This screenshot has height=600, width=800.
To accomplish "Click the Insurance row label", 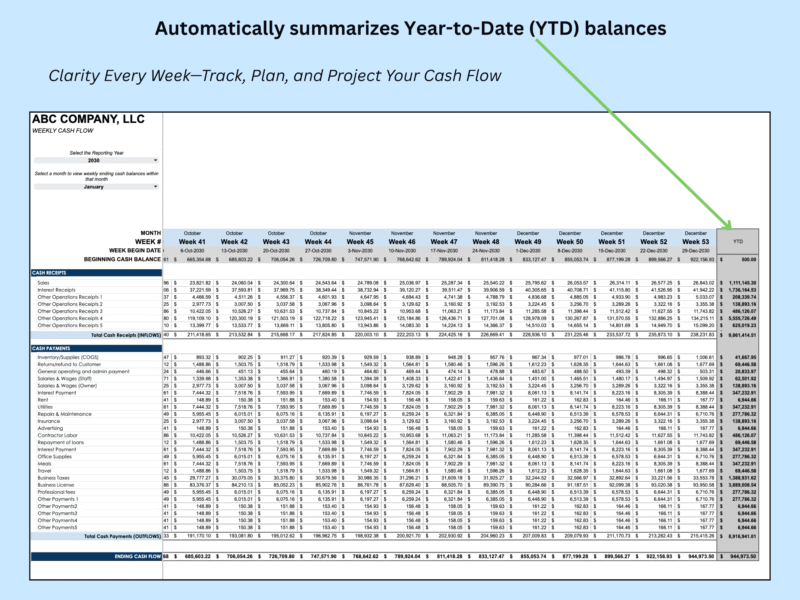I will point(48,421).
